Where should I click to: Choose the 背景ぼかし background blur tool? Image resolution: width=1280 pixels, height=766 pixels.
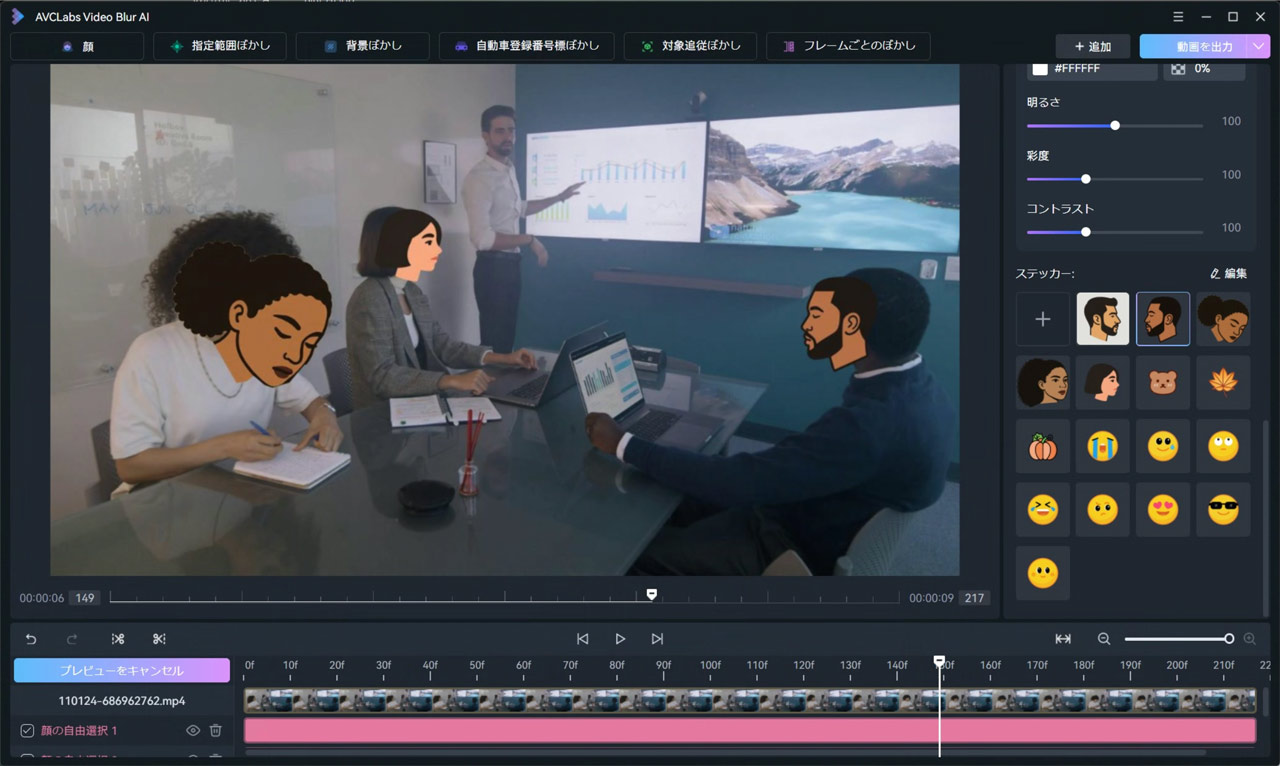363,45
